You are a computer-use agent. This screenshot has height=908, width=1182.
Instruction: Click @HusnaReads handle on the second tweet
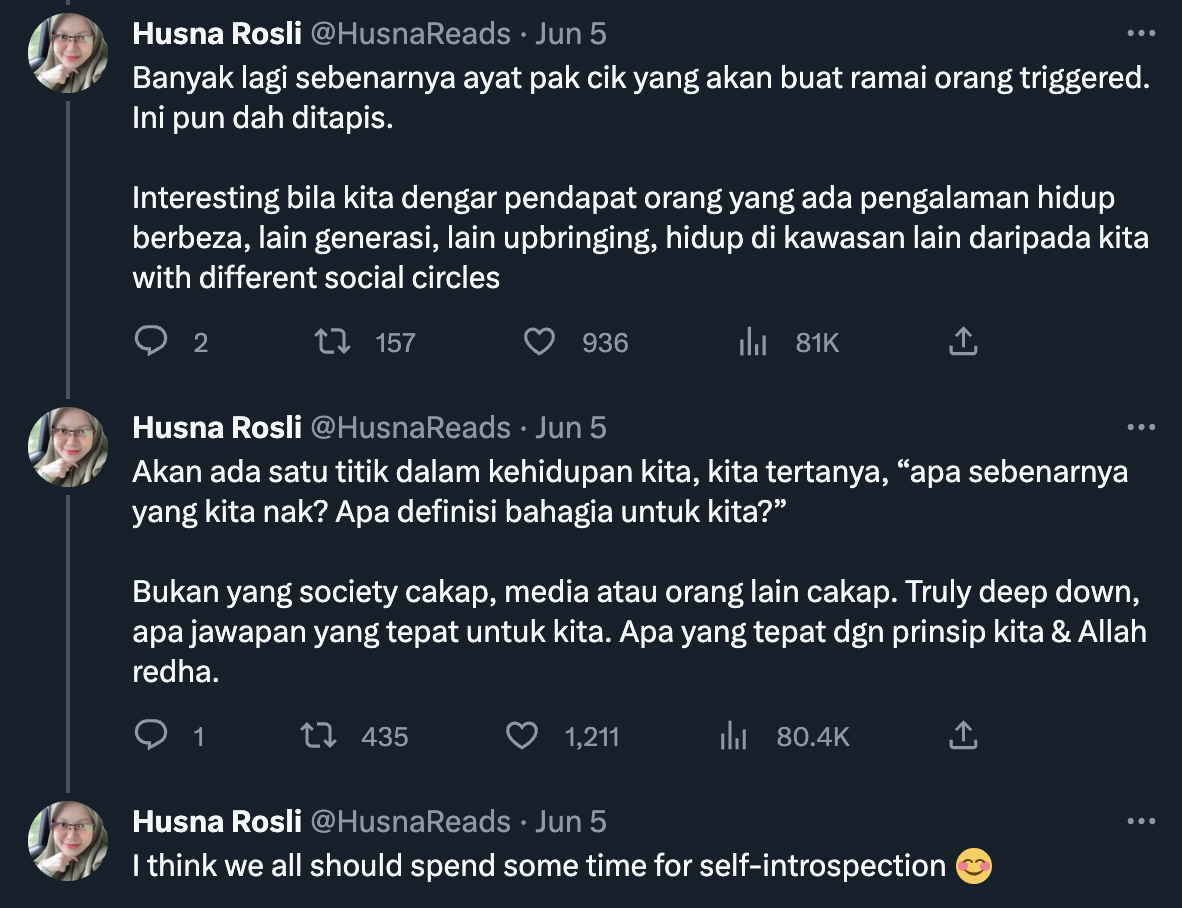pyautogui.click(x=411, y=428)
